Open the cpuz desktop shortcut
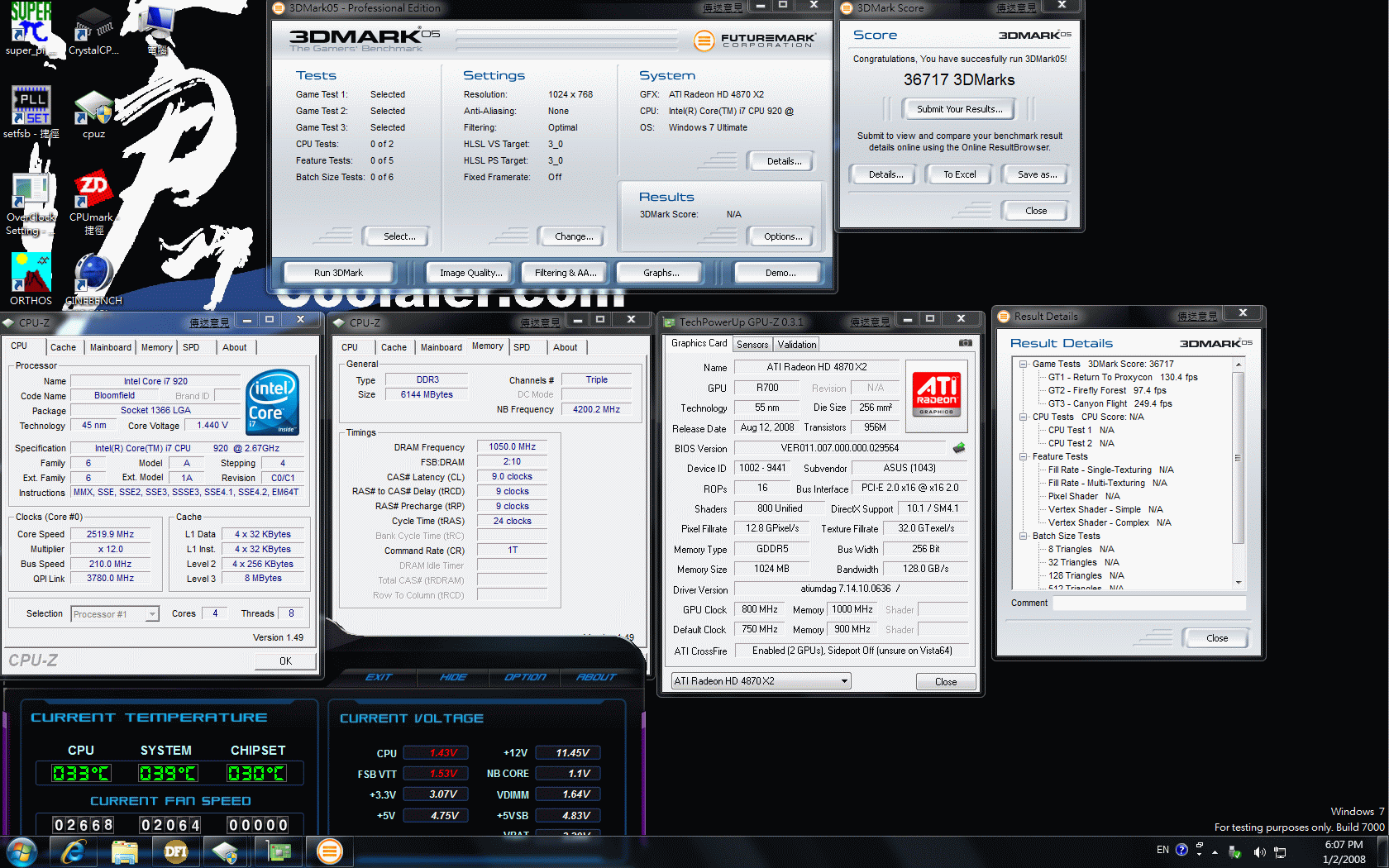 93,112
